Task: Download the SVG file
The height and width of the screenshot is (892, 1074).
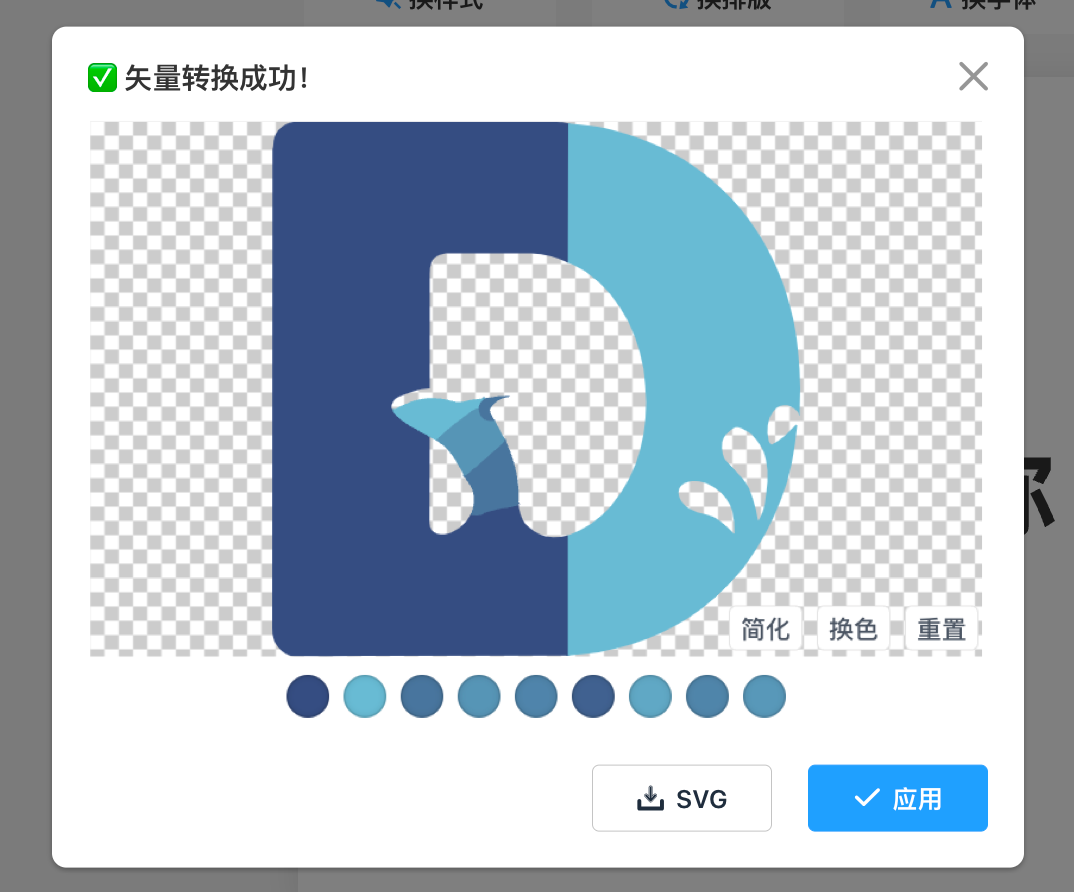Action: click(x=682, y=798)
